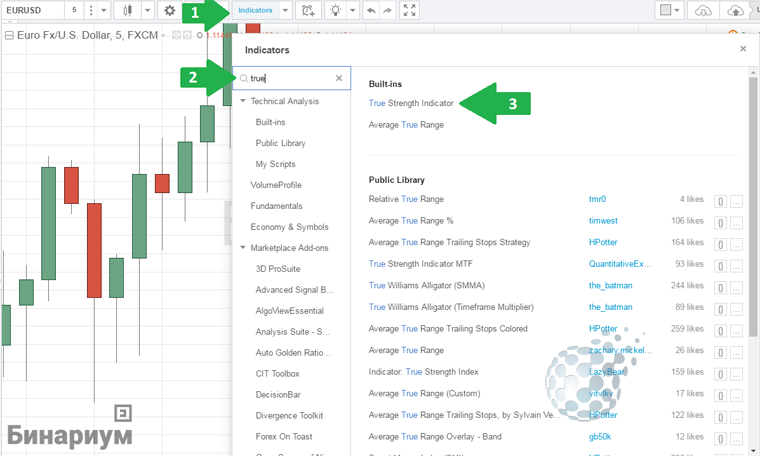Viewport: 760px width, 456px height.
Task: Collapse the Euro Fx/U.S. Dollar legend
Action: point(9,35)
